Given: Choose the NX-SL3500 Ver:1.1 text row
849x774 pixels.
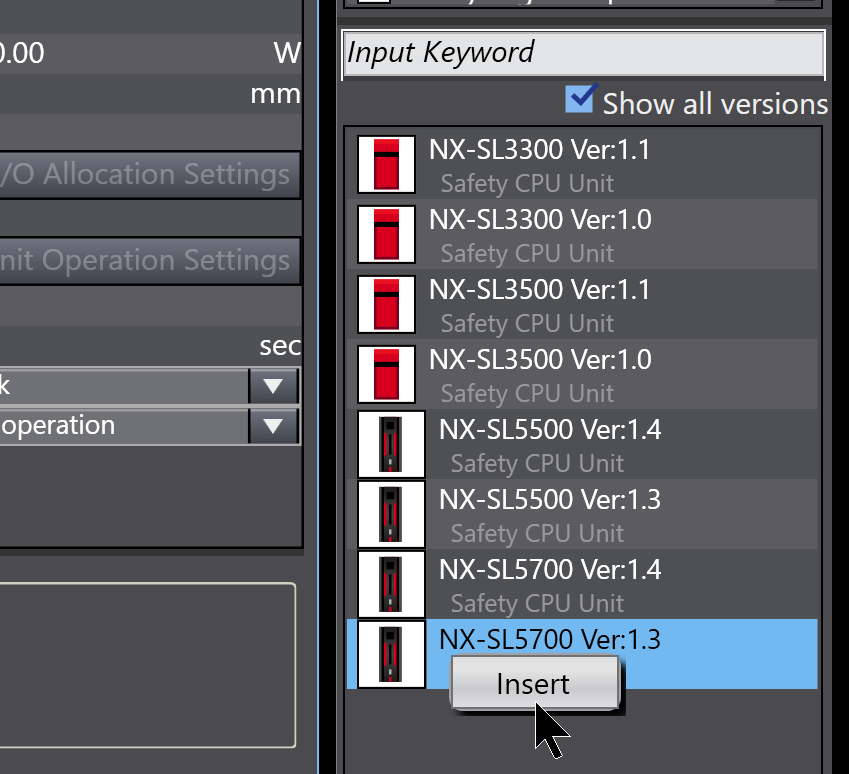Looking at the screenshot, I should [x=582, y=304].
